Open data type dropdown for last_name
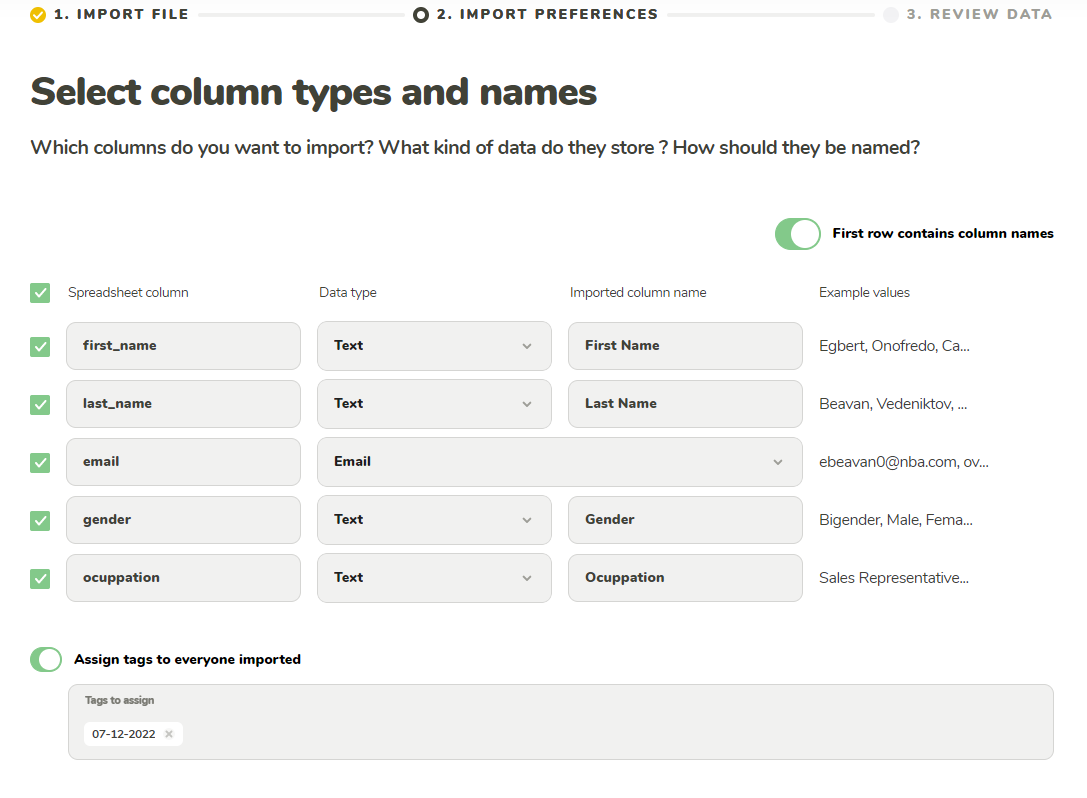Screen dimensions: 1087x798 [434, 404]
